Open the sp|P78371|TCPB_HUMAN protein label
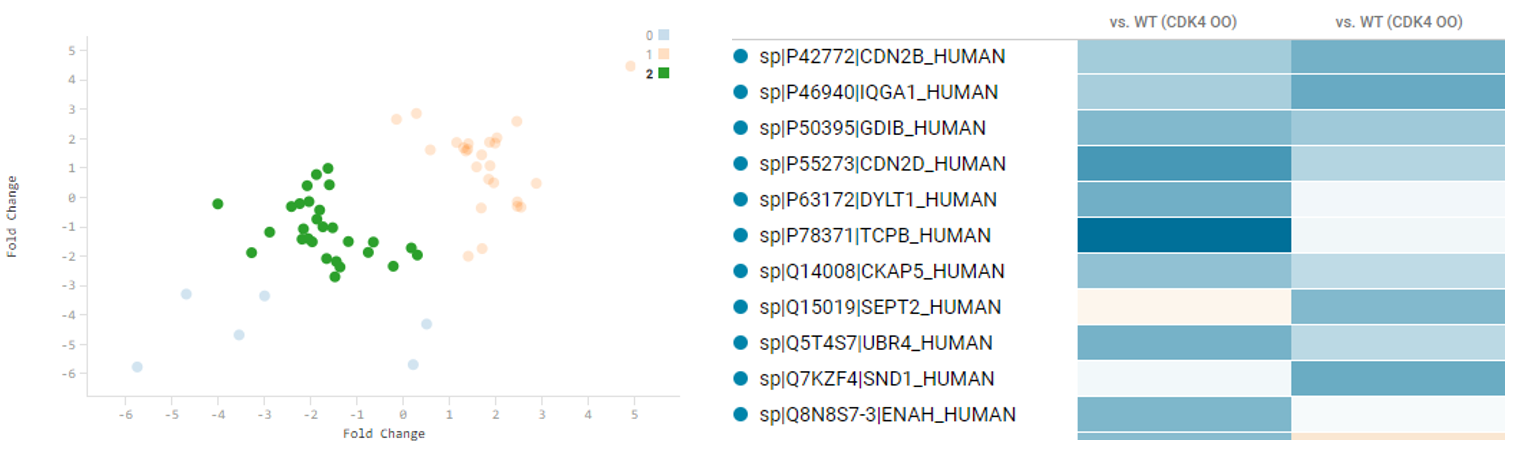Viewport: 1513px width, 456px height. pyautogui.click(x=875, y=236)
